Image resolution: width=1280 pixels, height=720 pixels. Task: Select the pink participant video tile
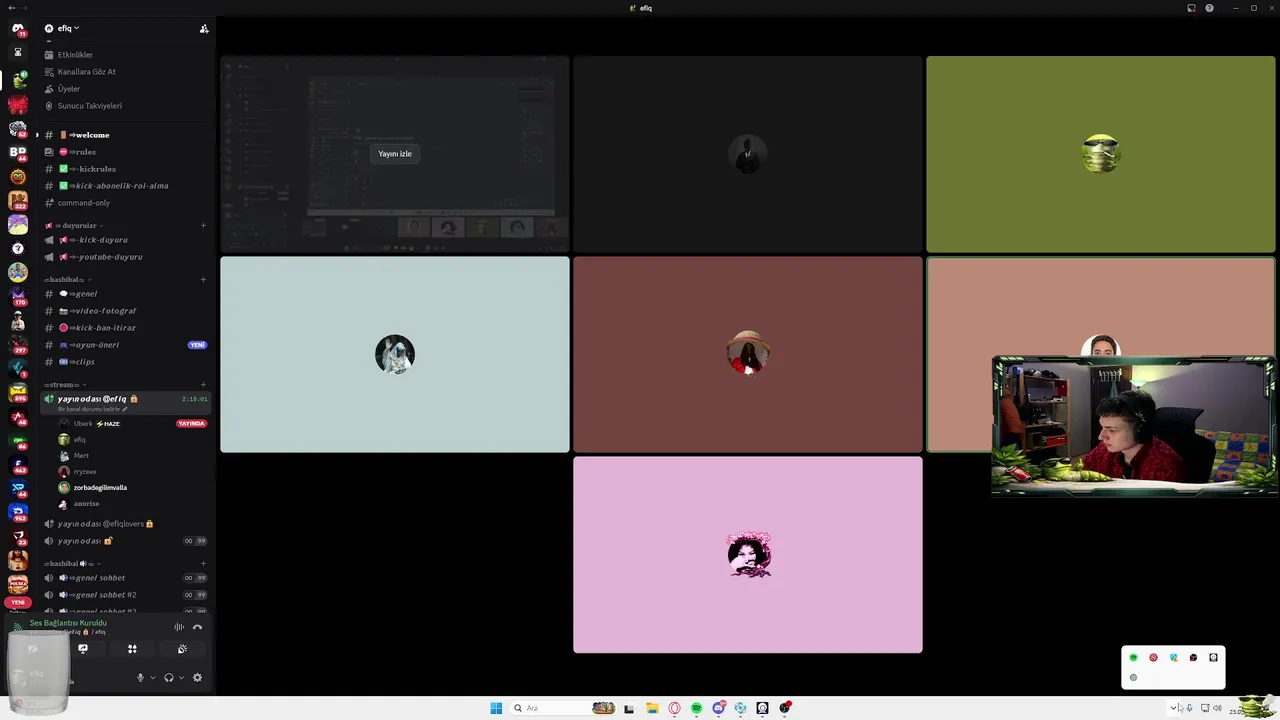click(748, 555)
